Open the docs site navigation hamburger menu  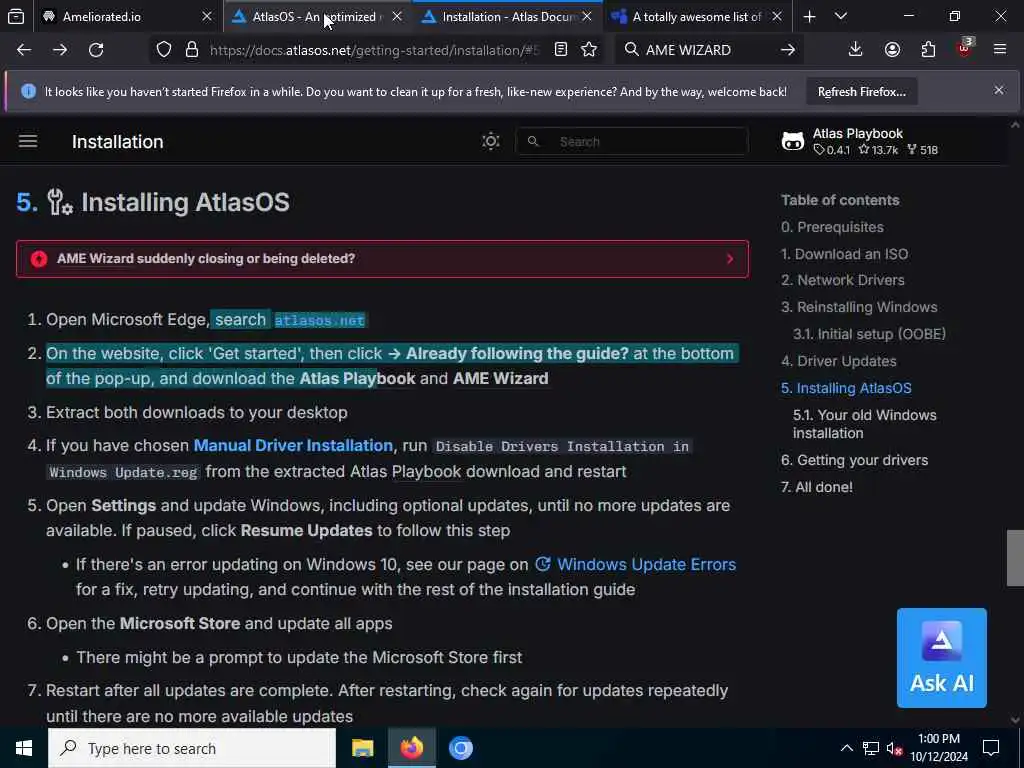click(x=28, y=141)
